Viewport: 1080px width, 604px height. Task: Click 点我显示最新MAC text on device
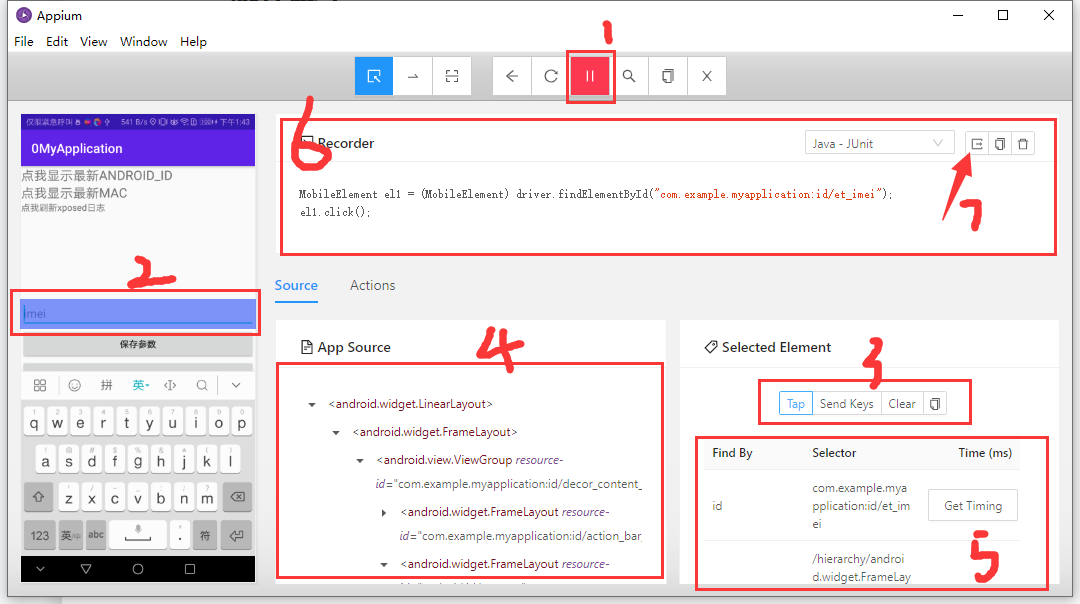click(x=74, y=193)
